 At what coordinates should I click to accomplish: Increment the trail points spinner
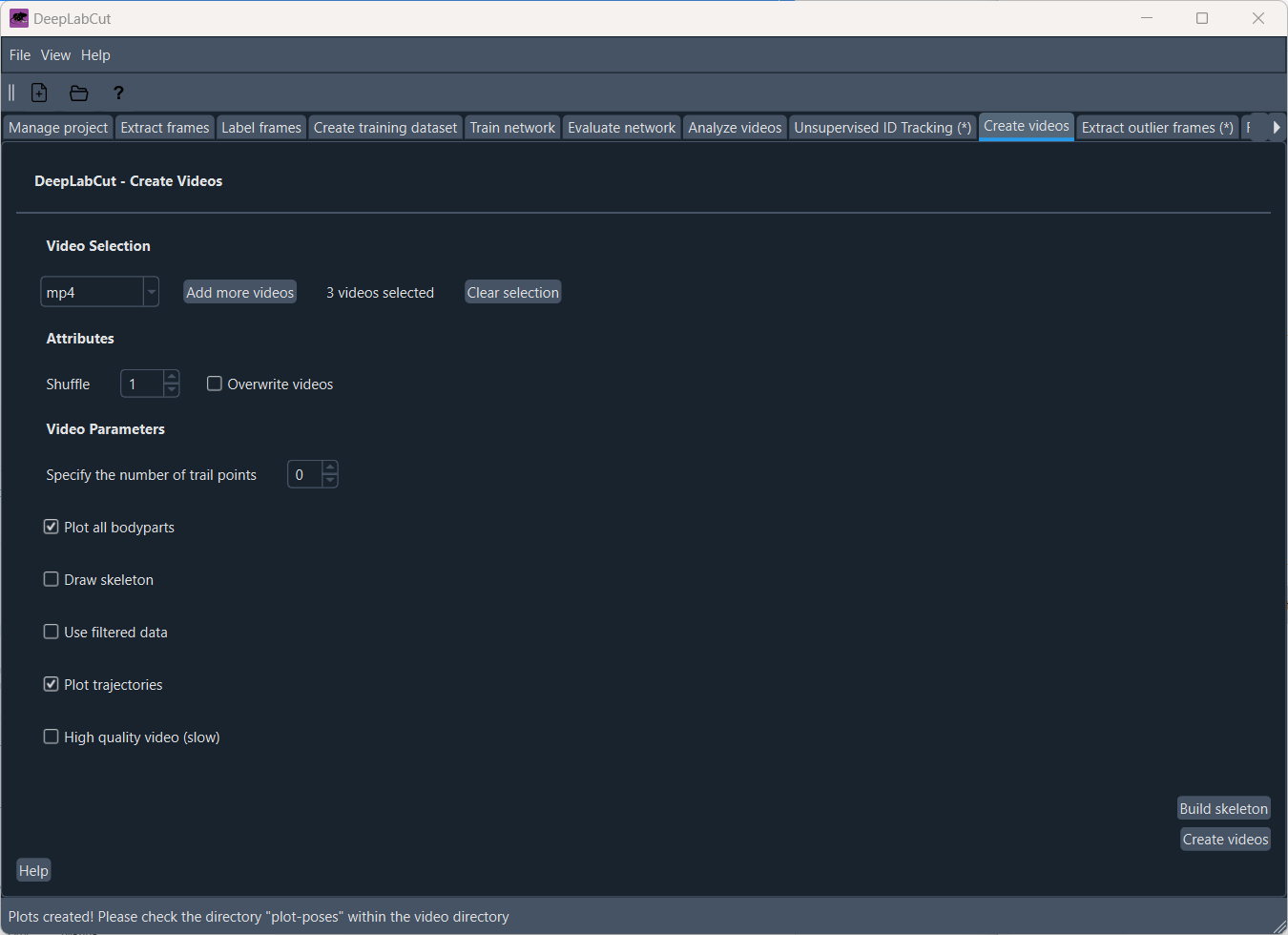(x=330, y=467)
